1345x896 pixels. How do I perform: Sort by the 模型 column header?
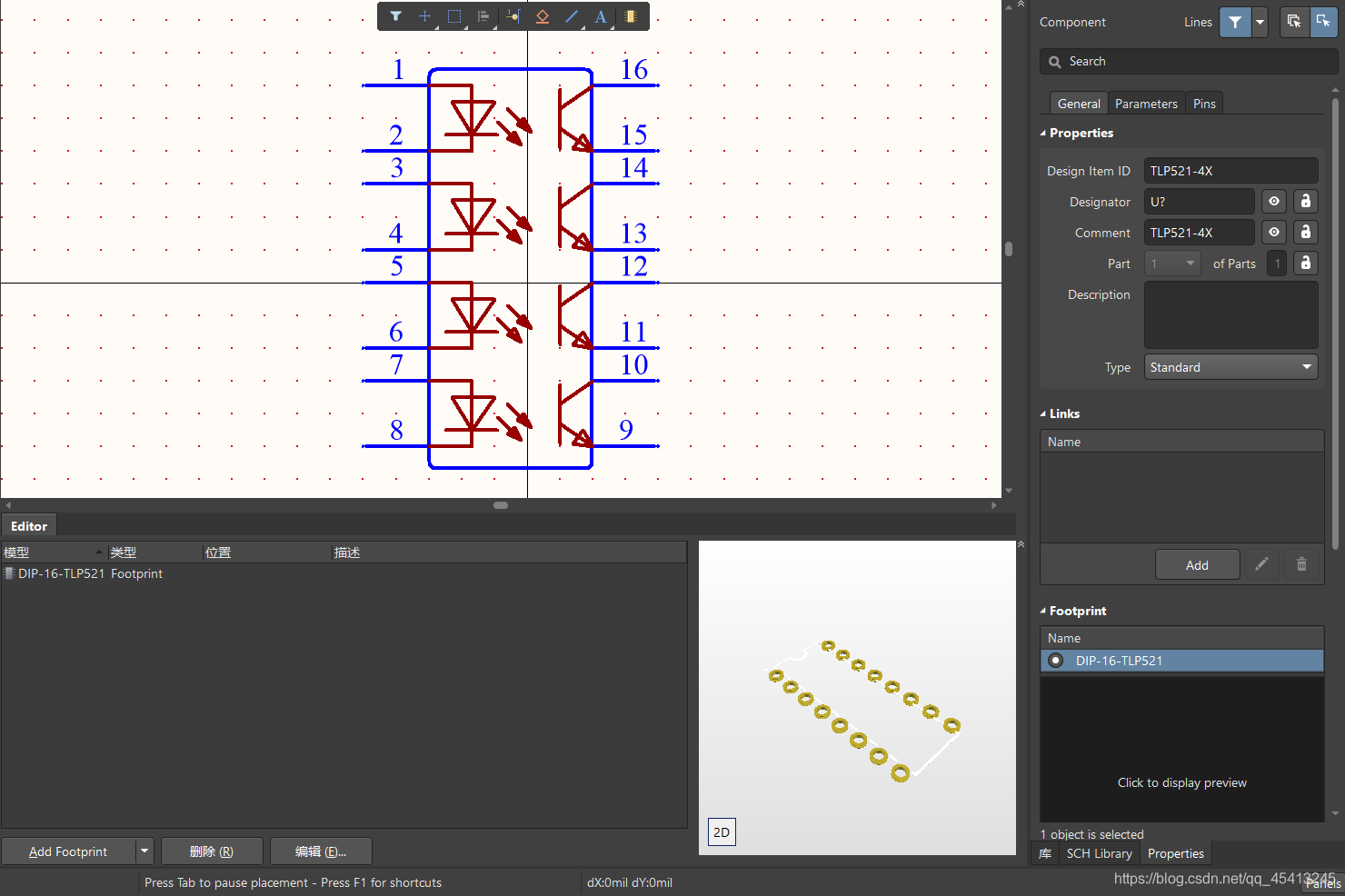pyautogui.click(x=53, y=553)
